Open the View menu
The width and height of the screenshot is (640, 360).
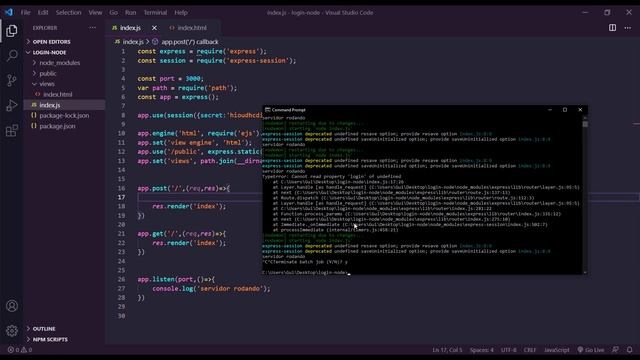95,12
